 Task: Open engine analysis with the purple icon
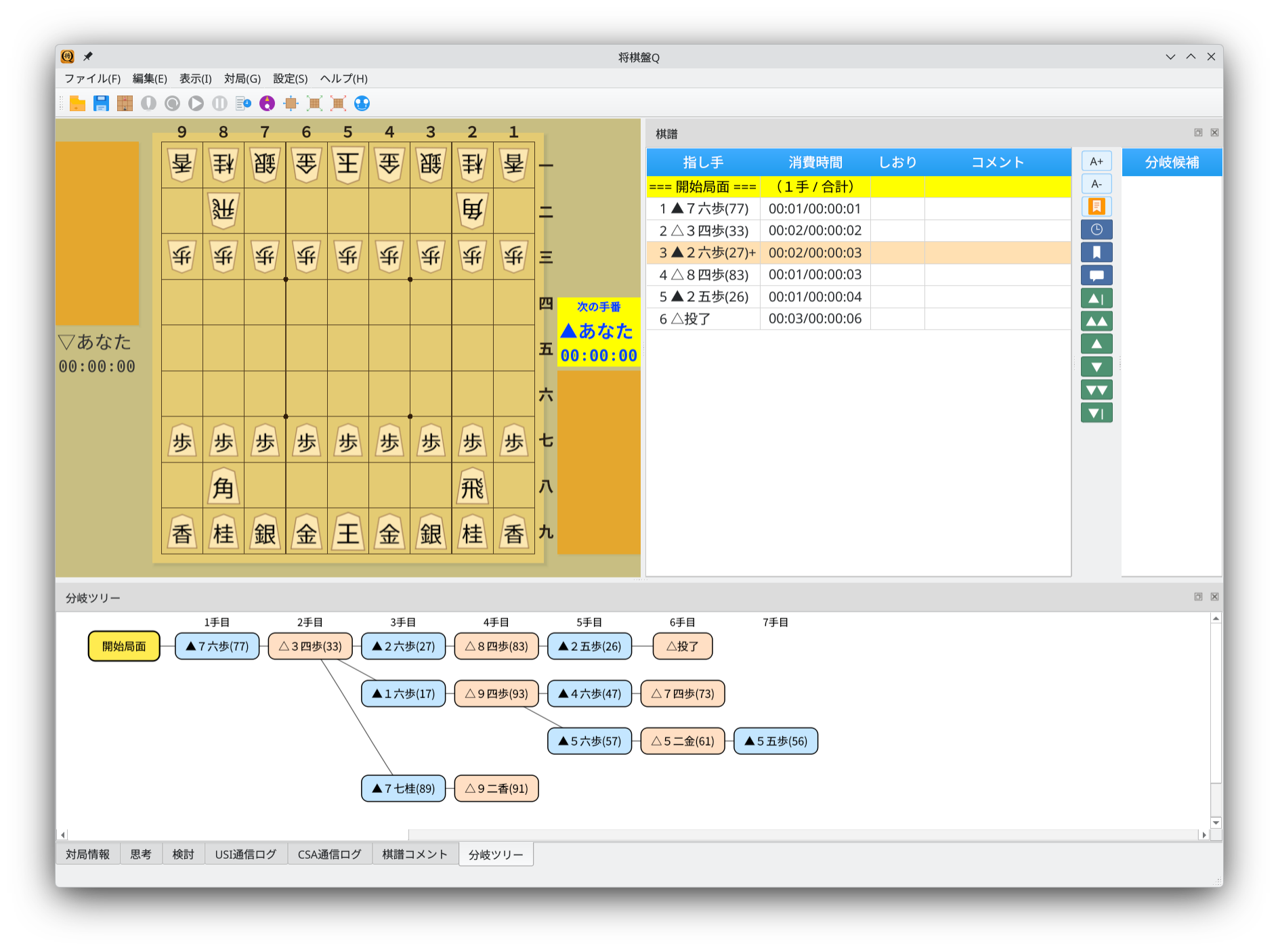point(268,103)
